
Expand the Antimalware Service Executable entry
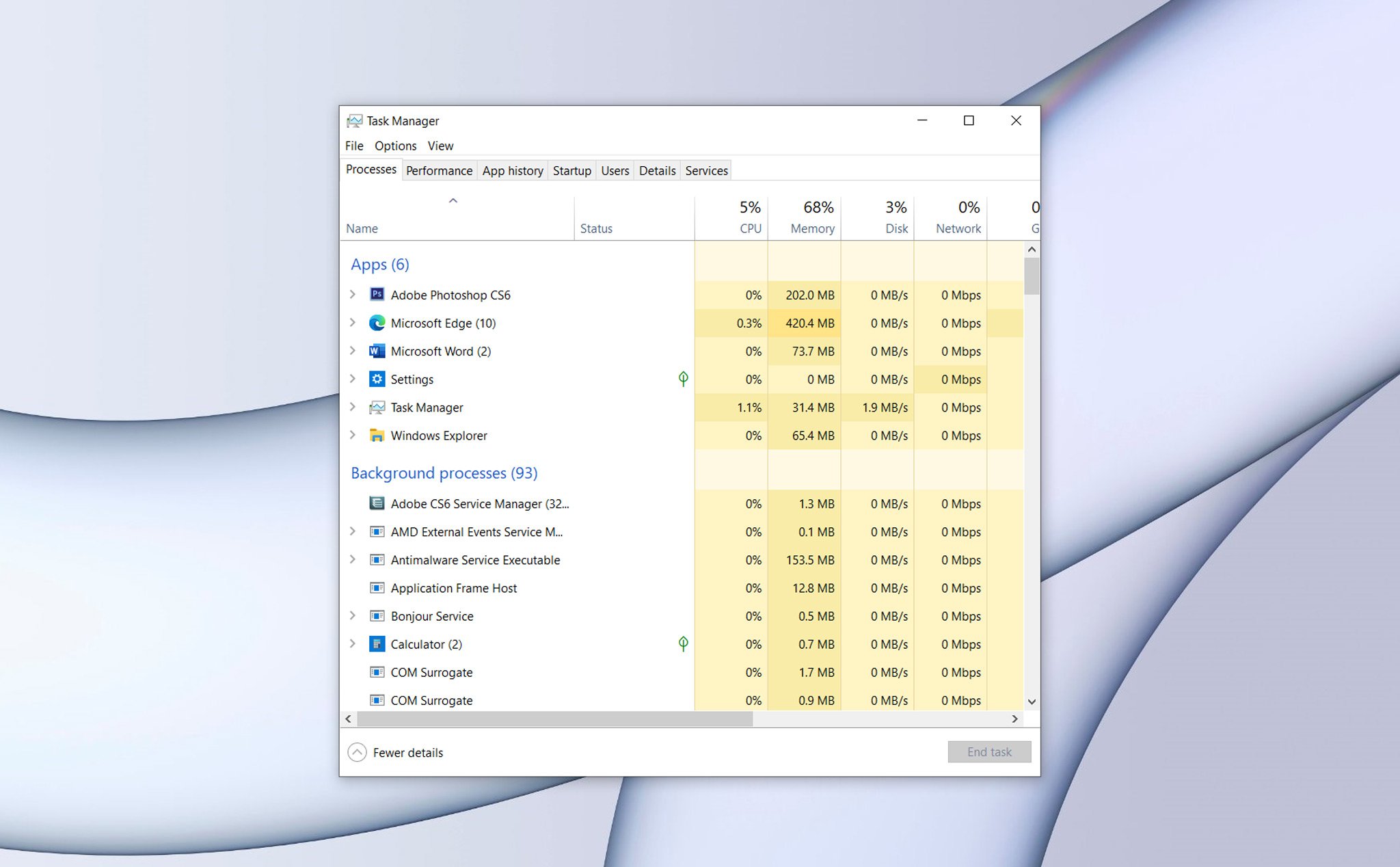pos(353,559)
